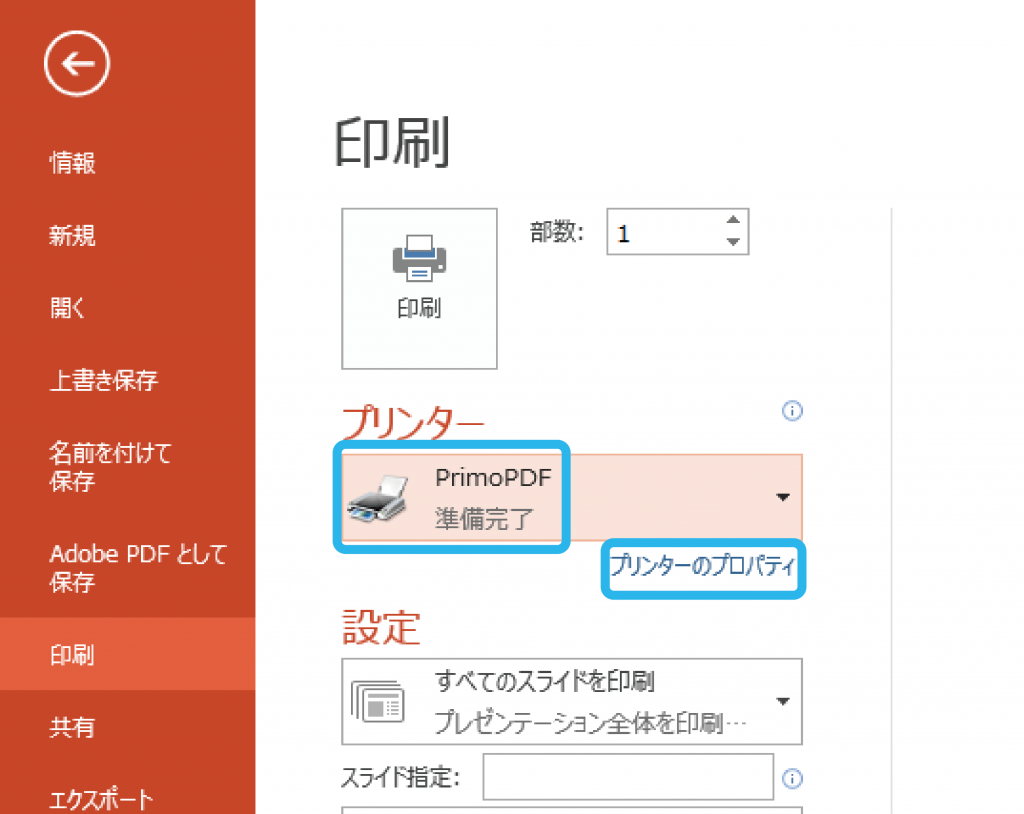The width and height of the screenshot is (1024, 814).
Task: Click inside the スライド指定 text box
Action: point(628,777)
